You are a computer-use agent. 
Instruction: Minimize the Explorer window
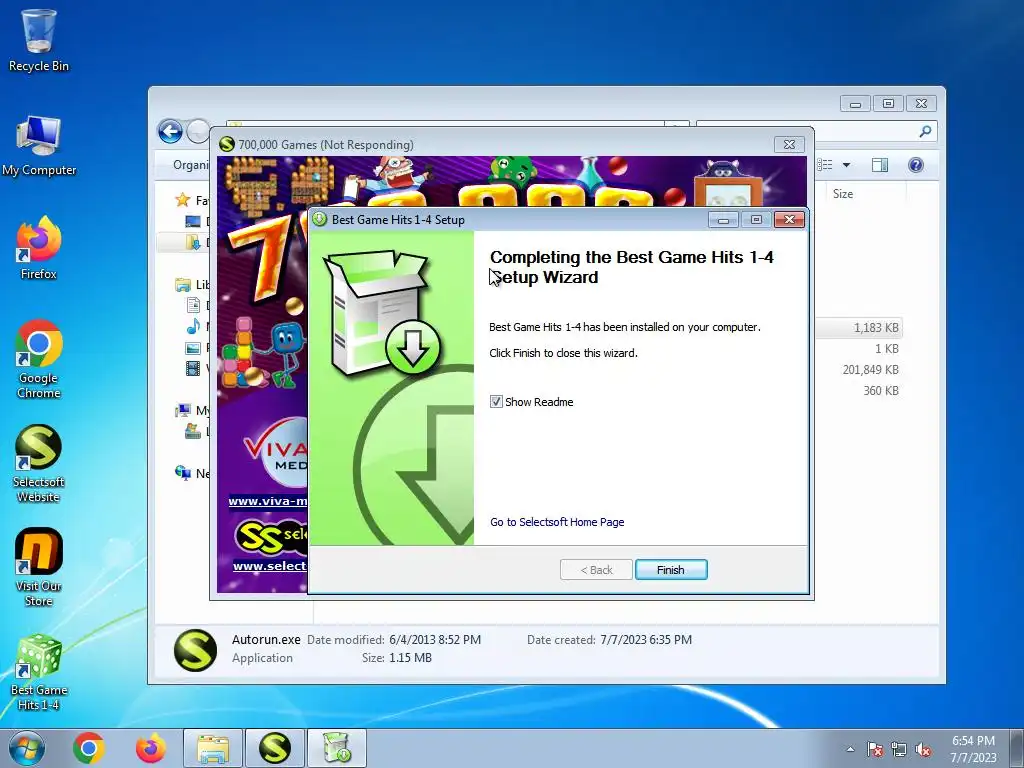point(856,103)
